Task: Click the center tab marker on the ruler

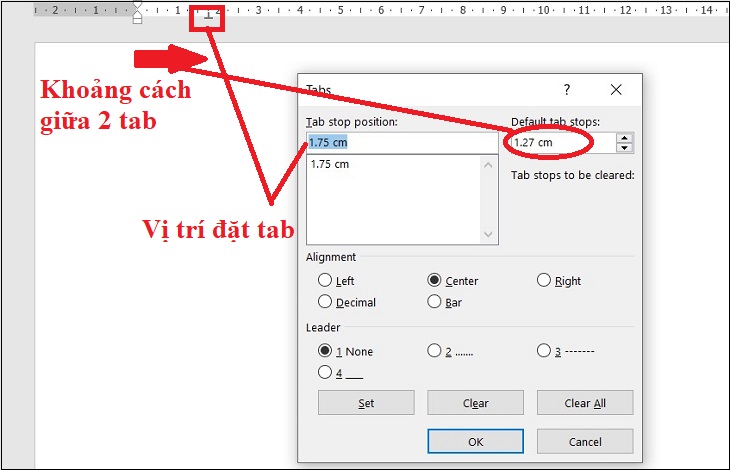Action: (x=209, y=15)
